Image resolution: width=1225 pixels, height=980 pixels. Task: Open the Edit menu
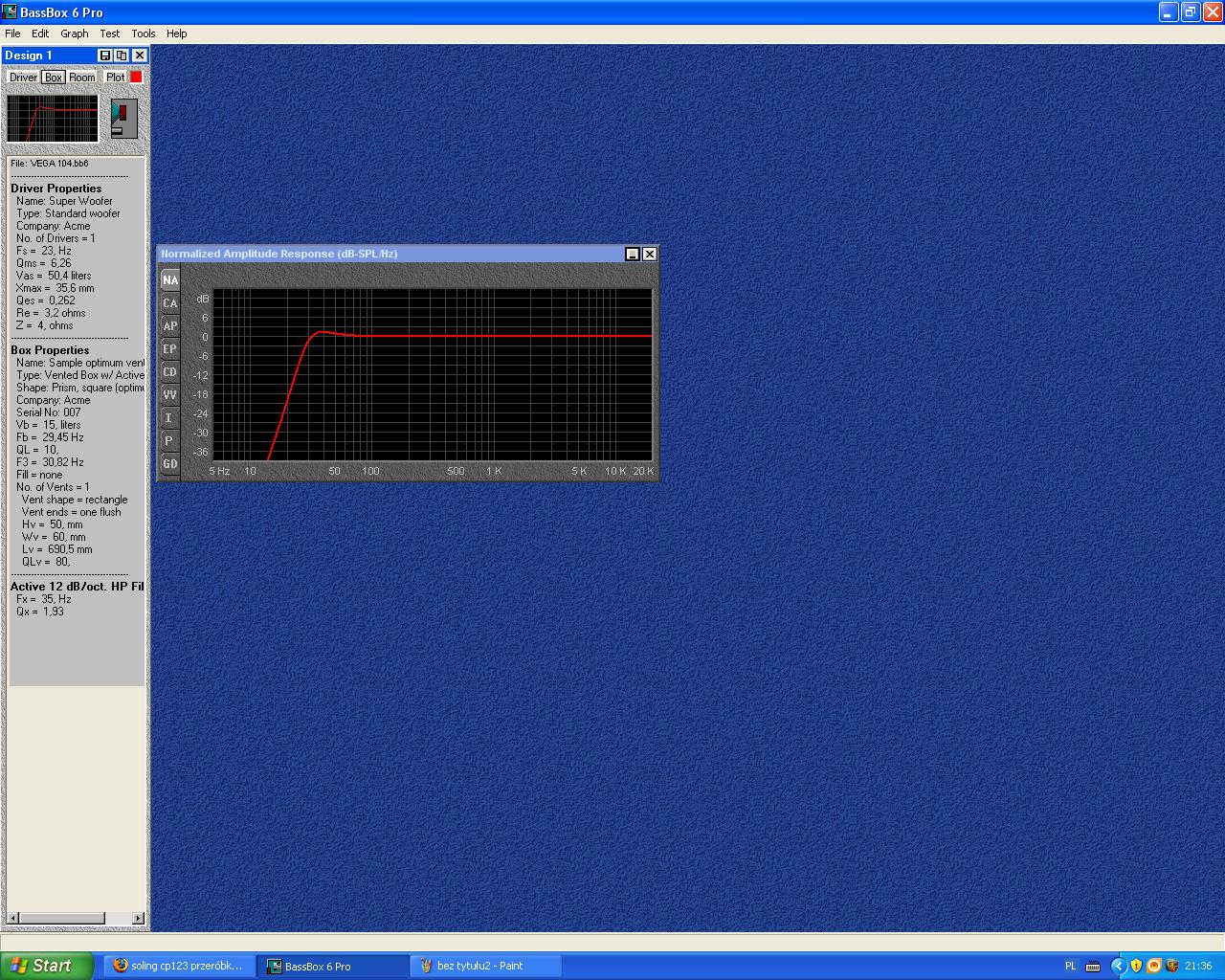click(x=40, y=33)
